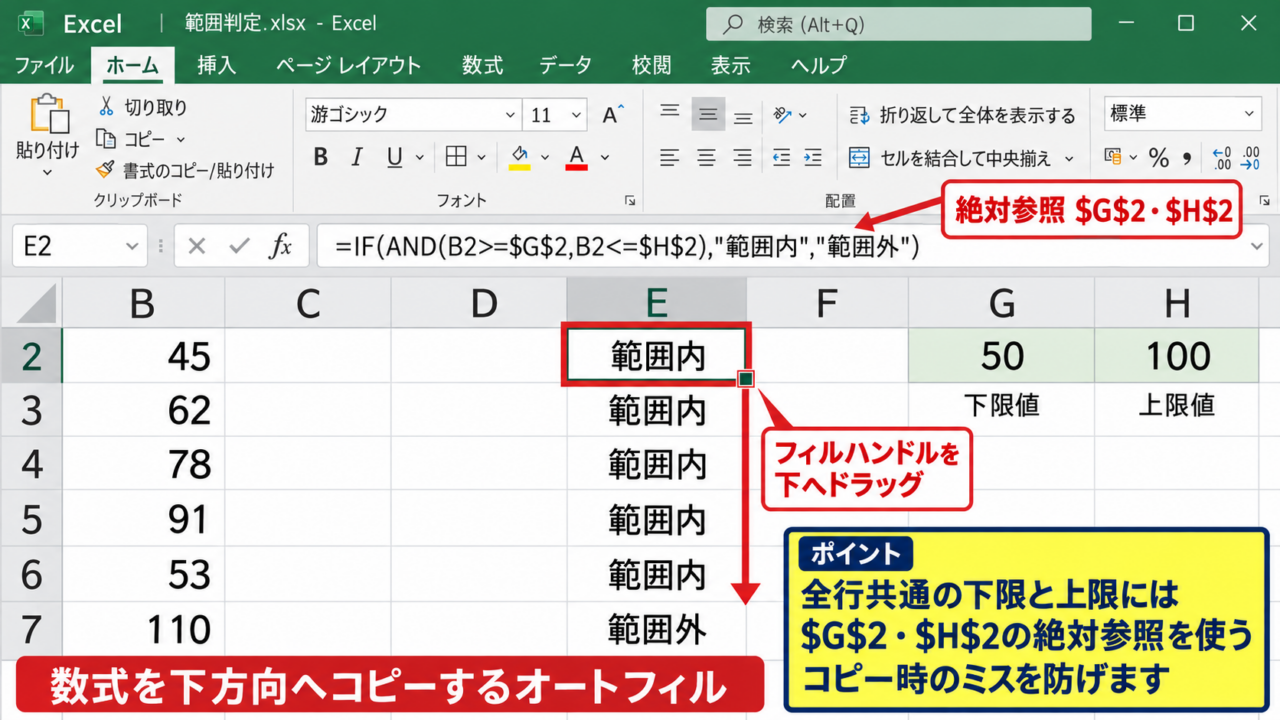Expand the formula bar chevron
The image size is (1280, 720).
coord(1259,246)
